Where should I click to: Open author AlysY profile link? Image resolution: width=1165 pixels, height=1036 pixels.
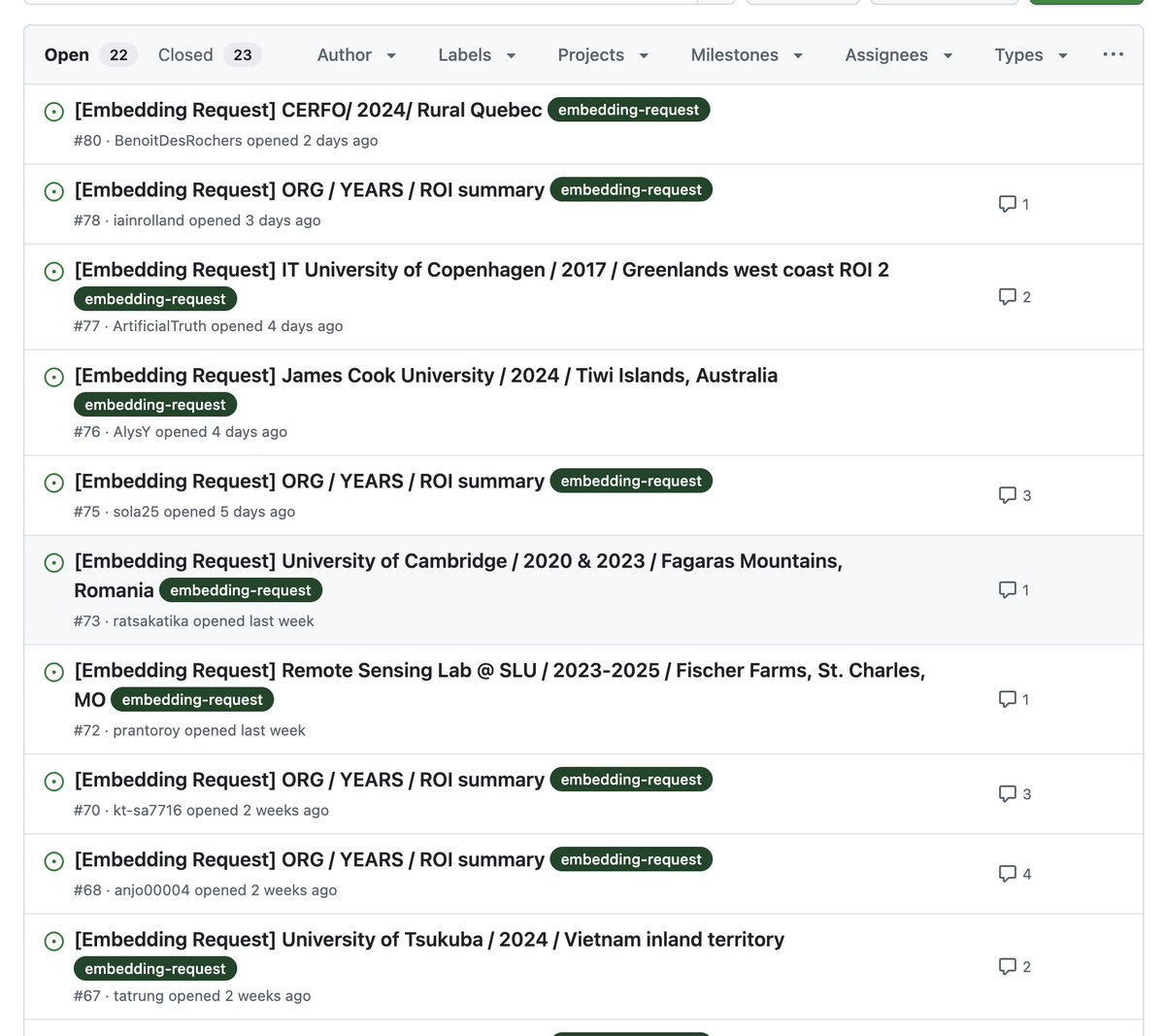132,432
